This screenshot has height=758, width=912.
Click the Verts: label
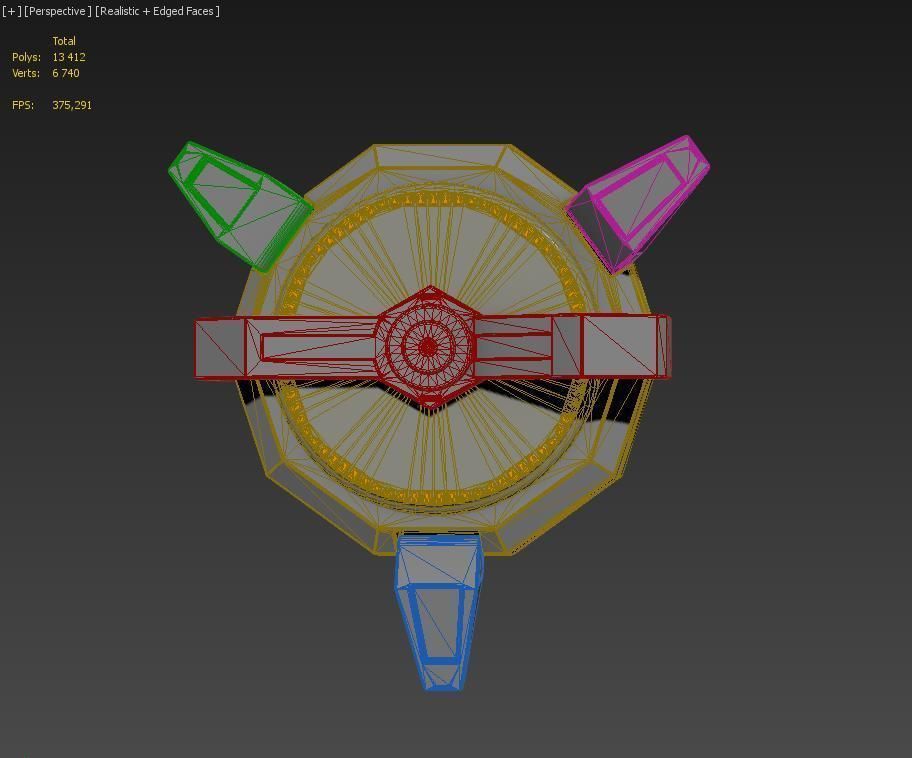click(26, 73)
